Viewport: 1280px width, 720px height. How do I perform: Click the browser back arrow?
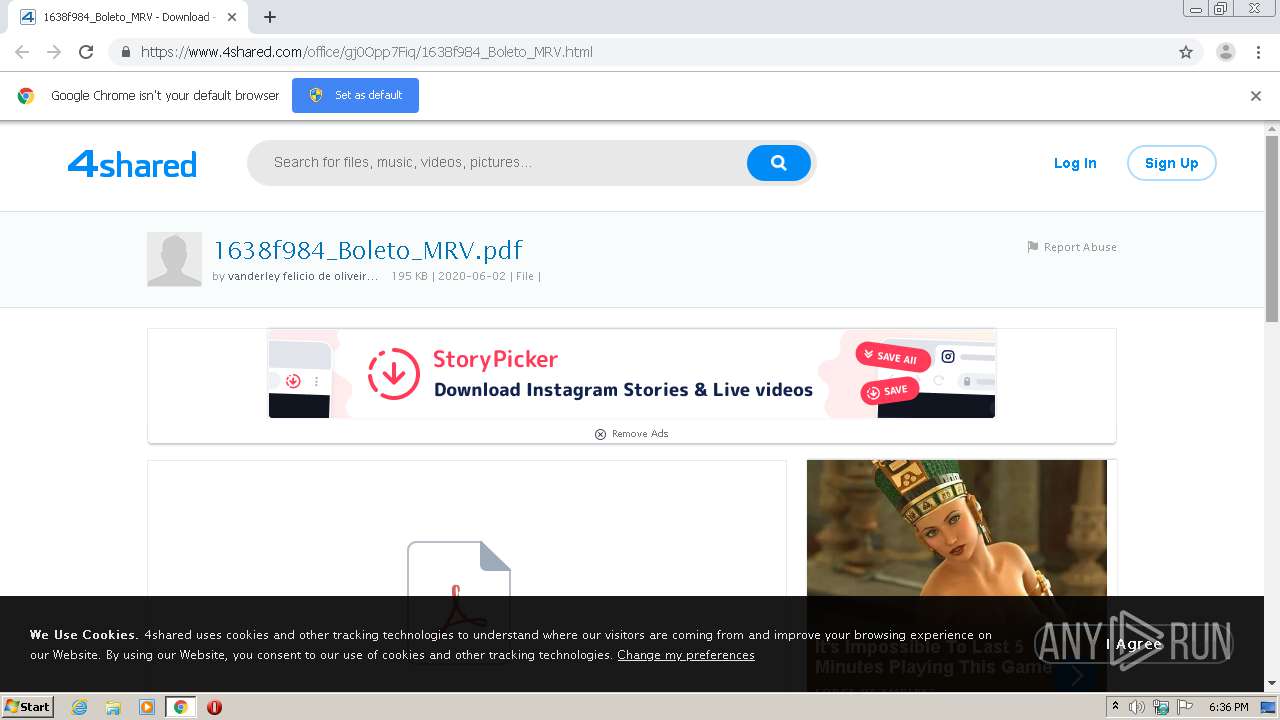click(x=22, y=52)
